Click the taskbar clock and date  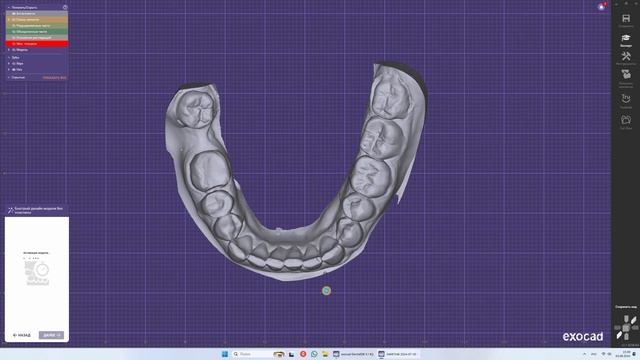pyautogui.click(x=623, y=354)
